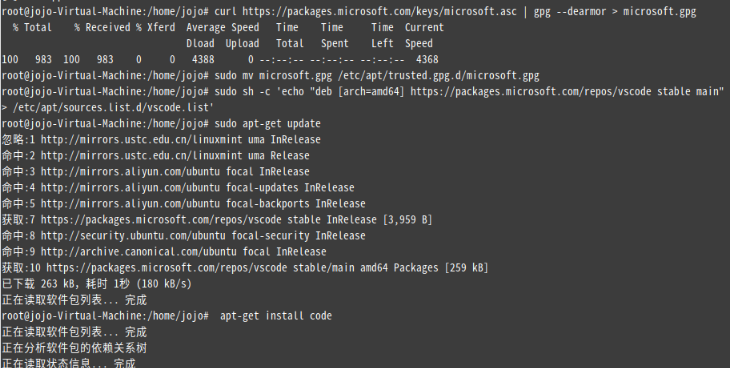Click the download summary line showing 263 kB

pos(96,284)
